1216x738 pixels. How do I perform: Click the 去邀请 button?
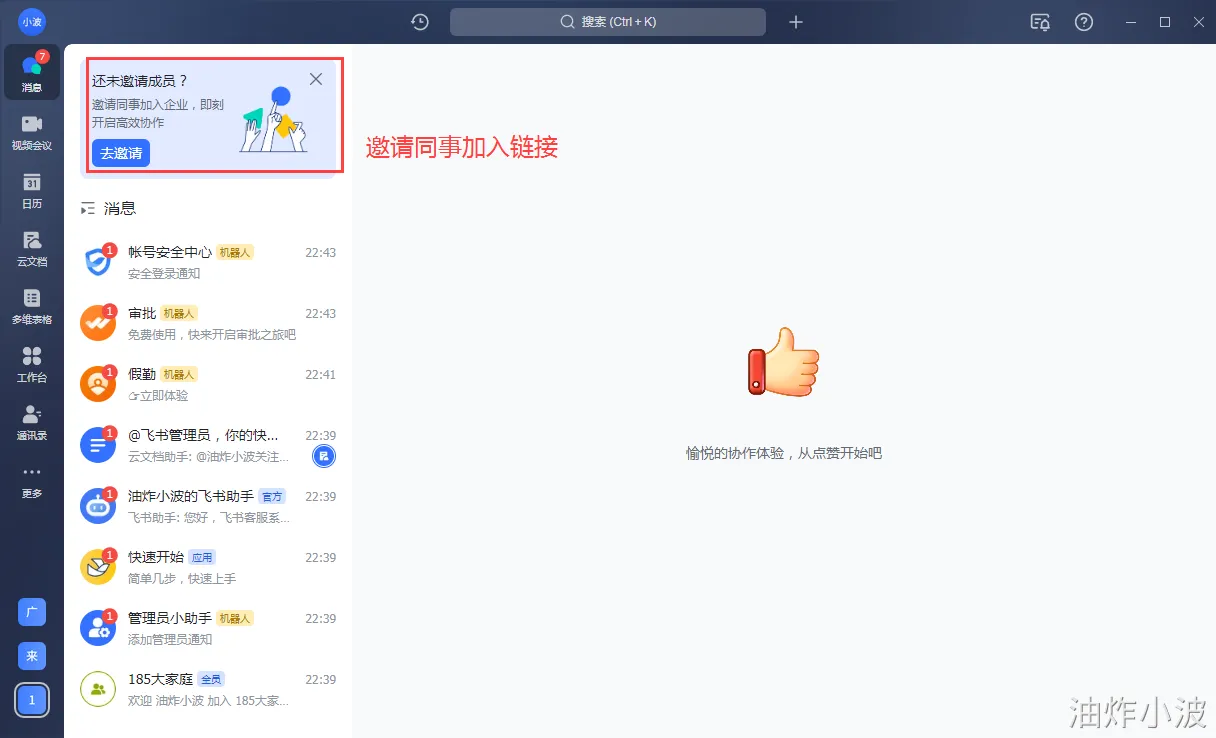click(121, 153)
